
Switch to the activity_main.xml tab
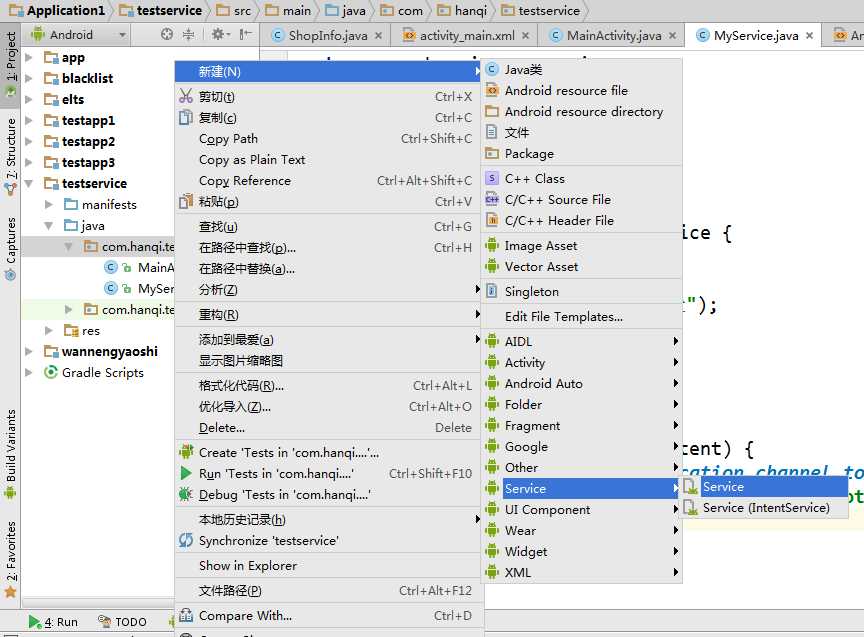point(466,36)
